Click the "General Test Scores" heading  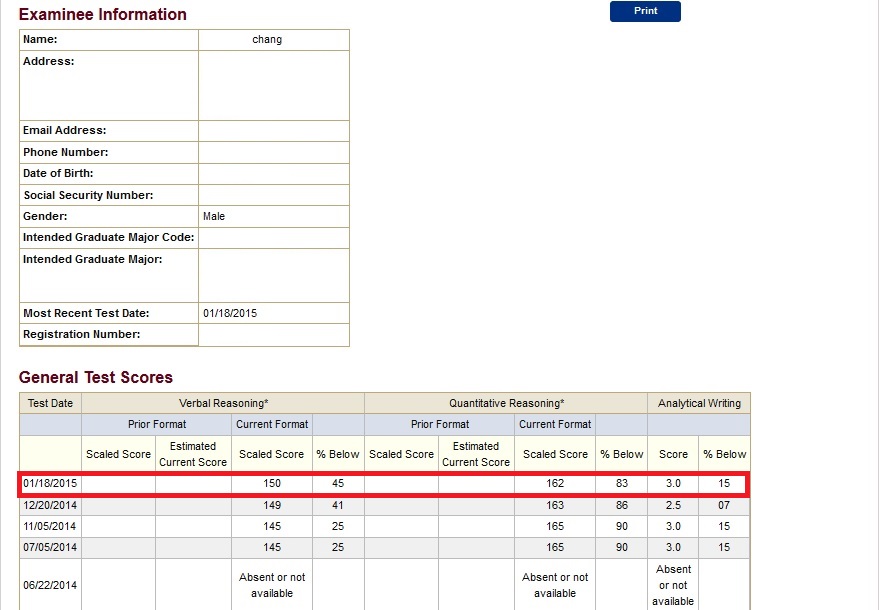point(96,377)
